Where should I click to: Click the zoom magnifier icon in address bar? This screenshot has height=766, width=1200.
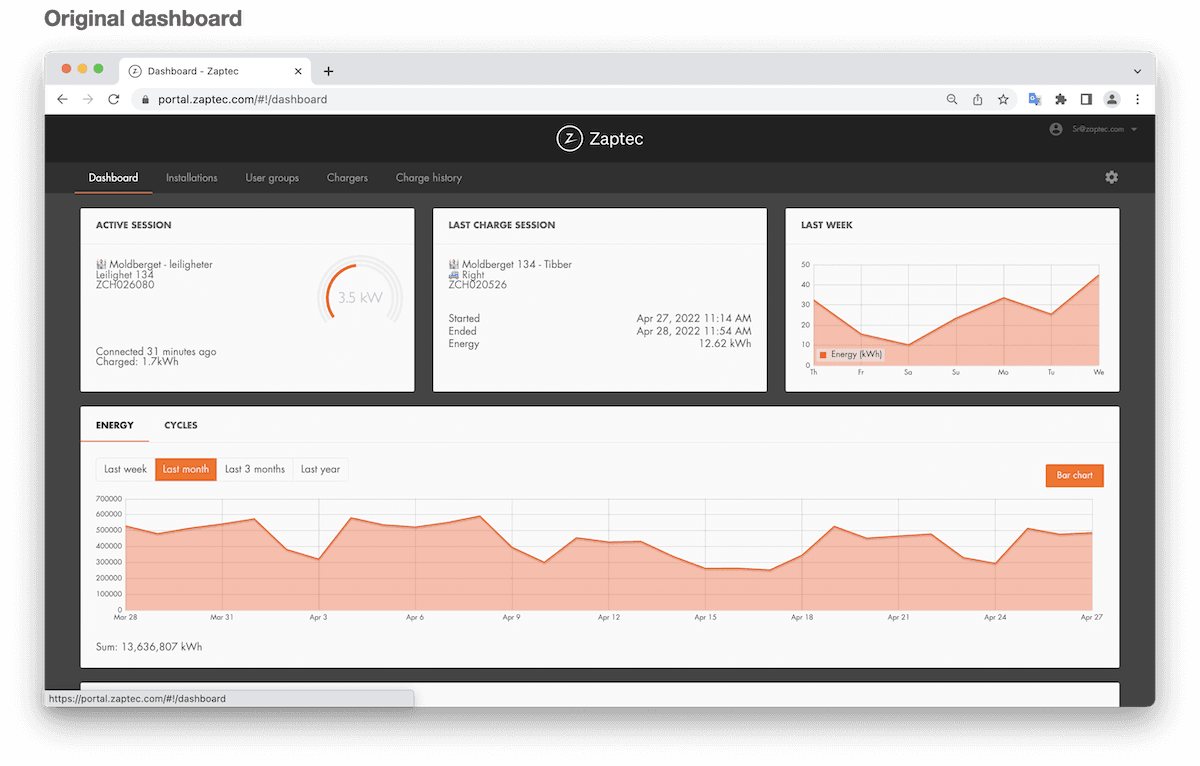click(952, 99)
